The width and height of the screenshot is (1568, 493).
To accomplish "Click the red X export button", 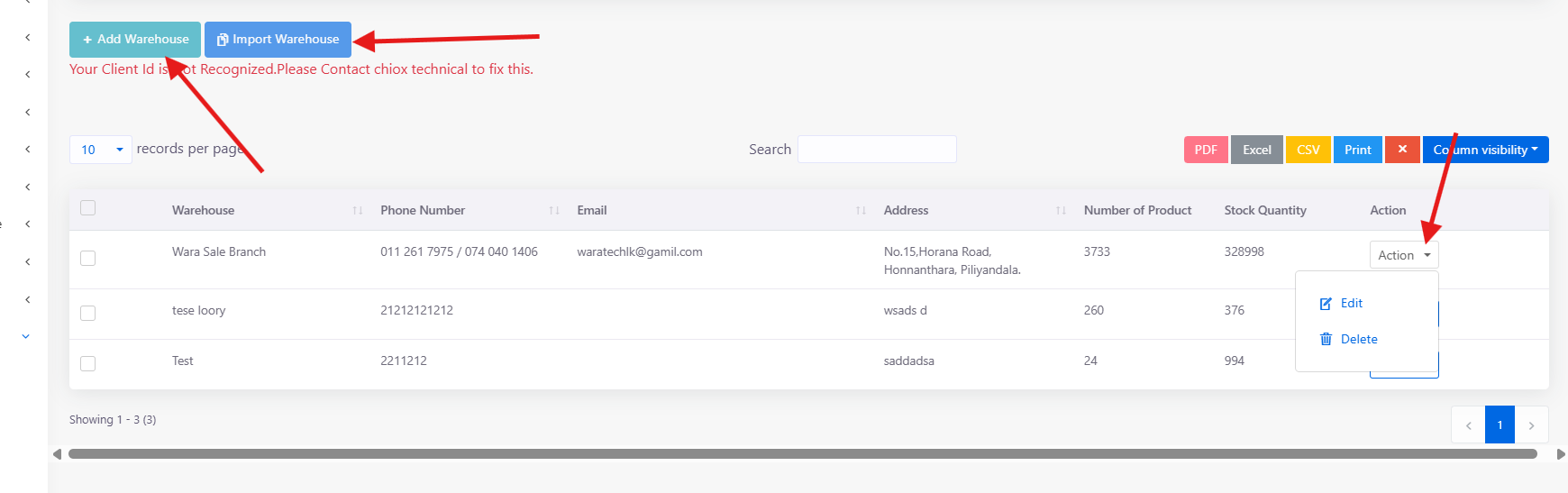I will point(1402,150).
